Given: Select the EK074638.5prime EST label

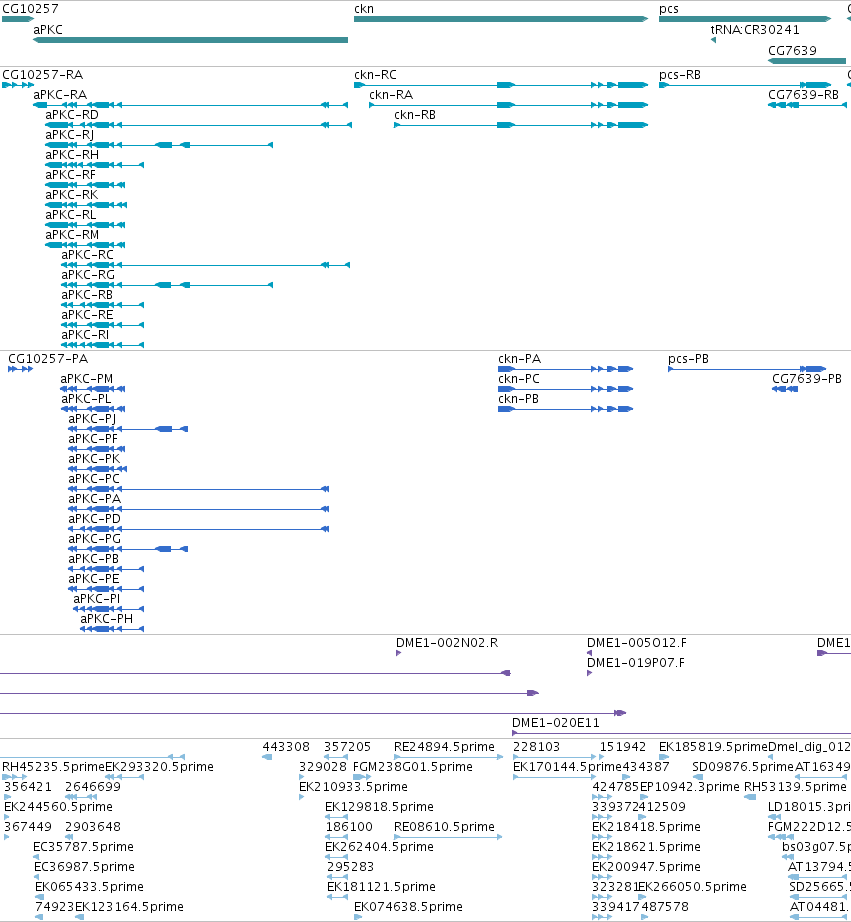Looking at the screenshot, I should pos(408,907).
